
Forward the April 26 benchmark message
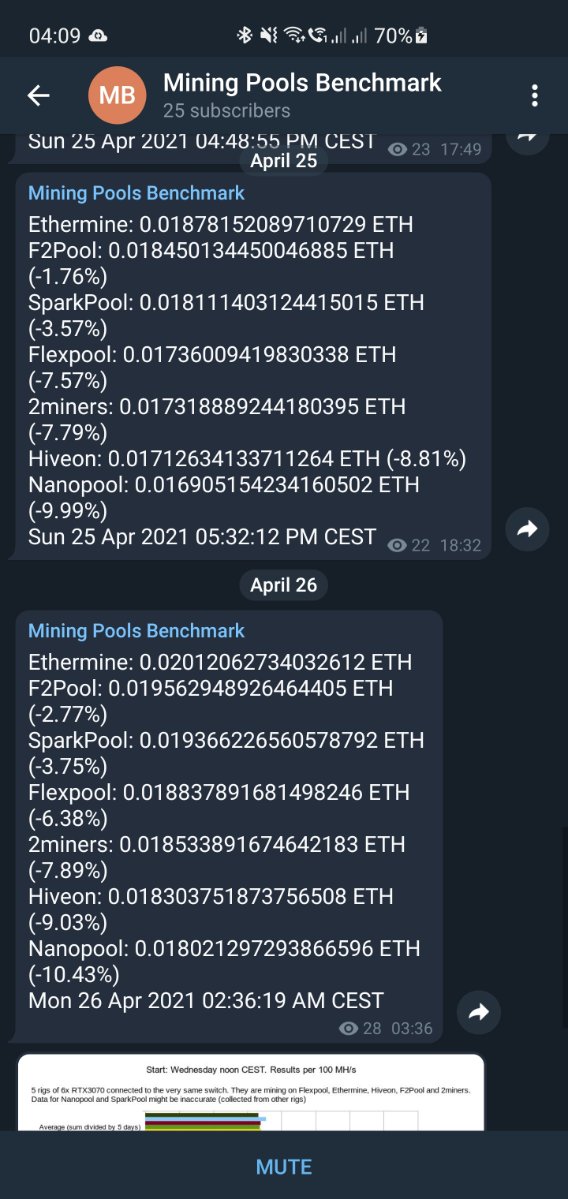479,1012
